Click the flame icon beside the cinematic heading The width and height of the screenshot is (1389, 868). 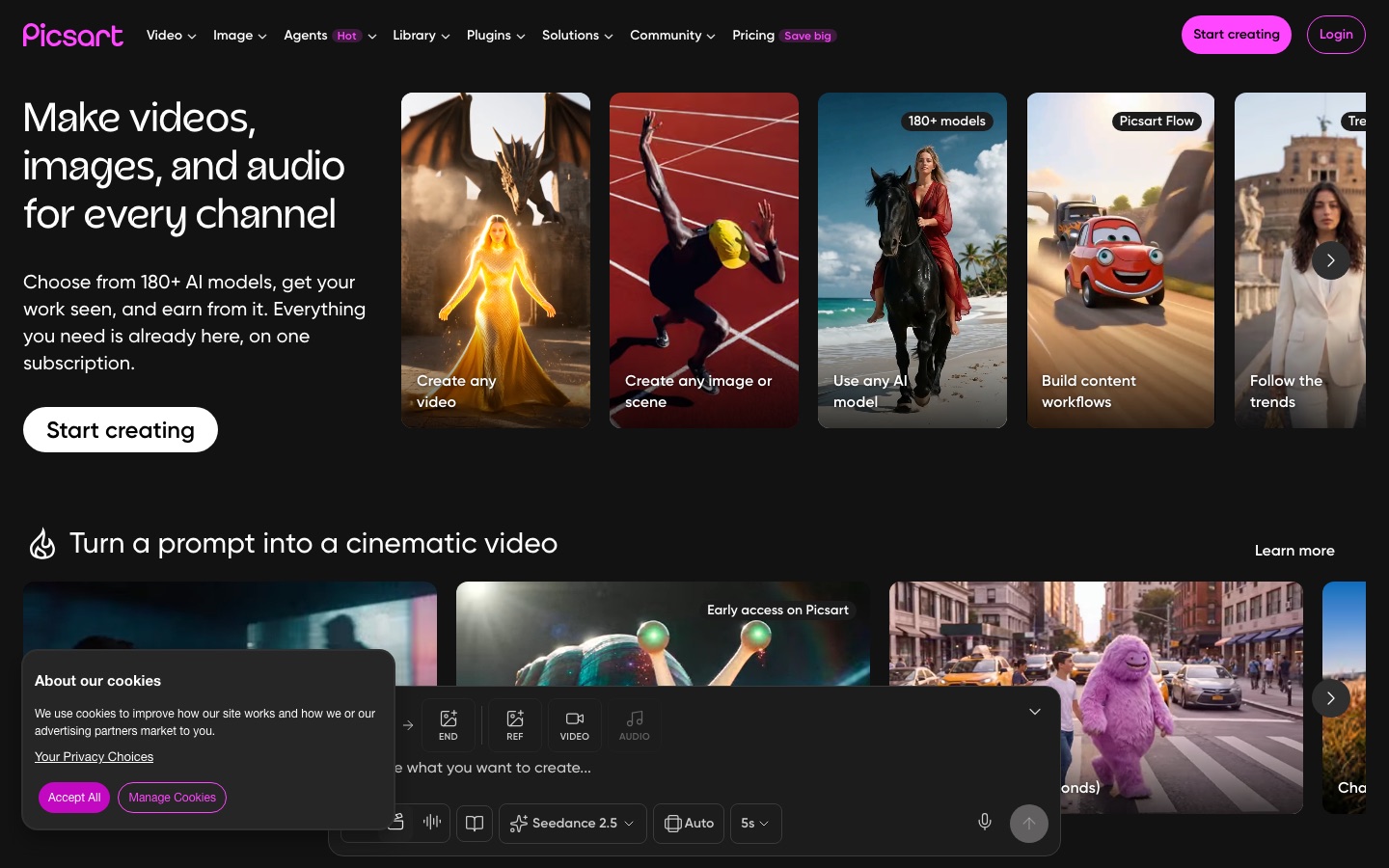[42, 544]
